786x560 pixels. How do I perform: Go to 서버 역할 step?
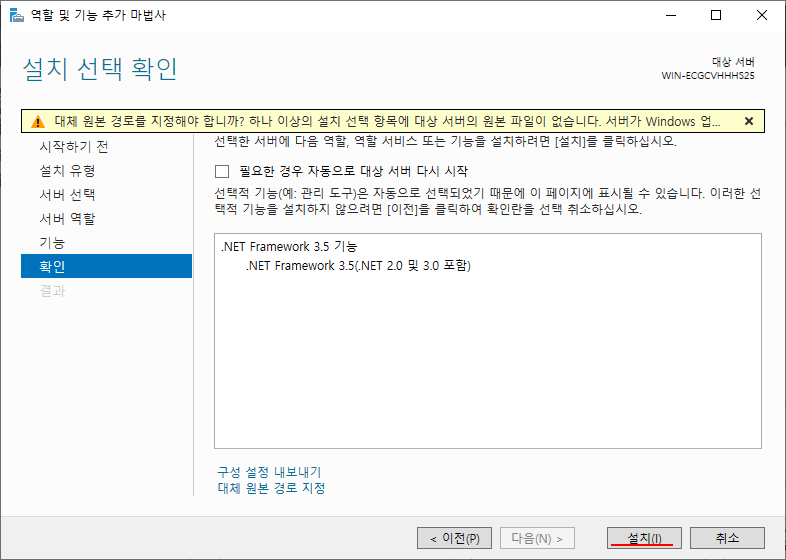coord(67,219)
